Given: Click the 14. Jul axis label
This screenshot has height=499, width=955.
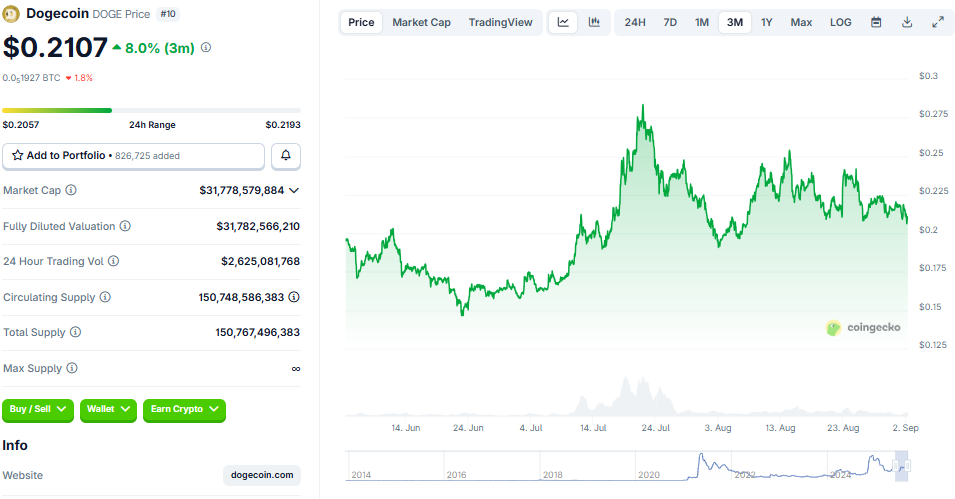Looking at the screenshot, I should (x=593, y=428).
